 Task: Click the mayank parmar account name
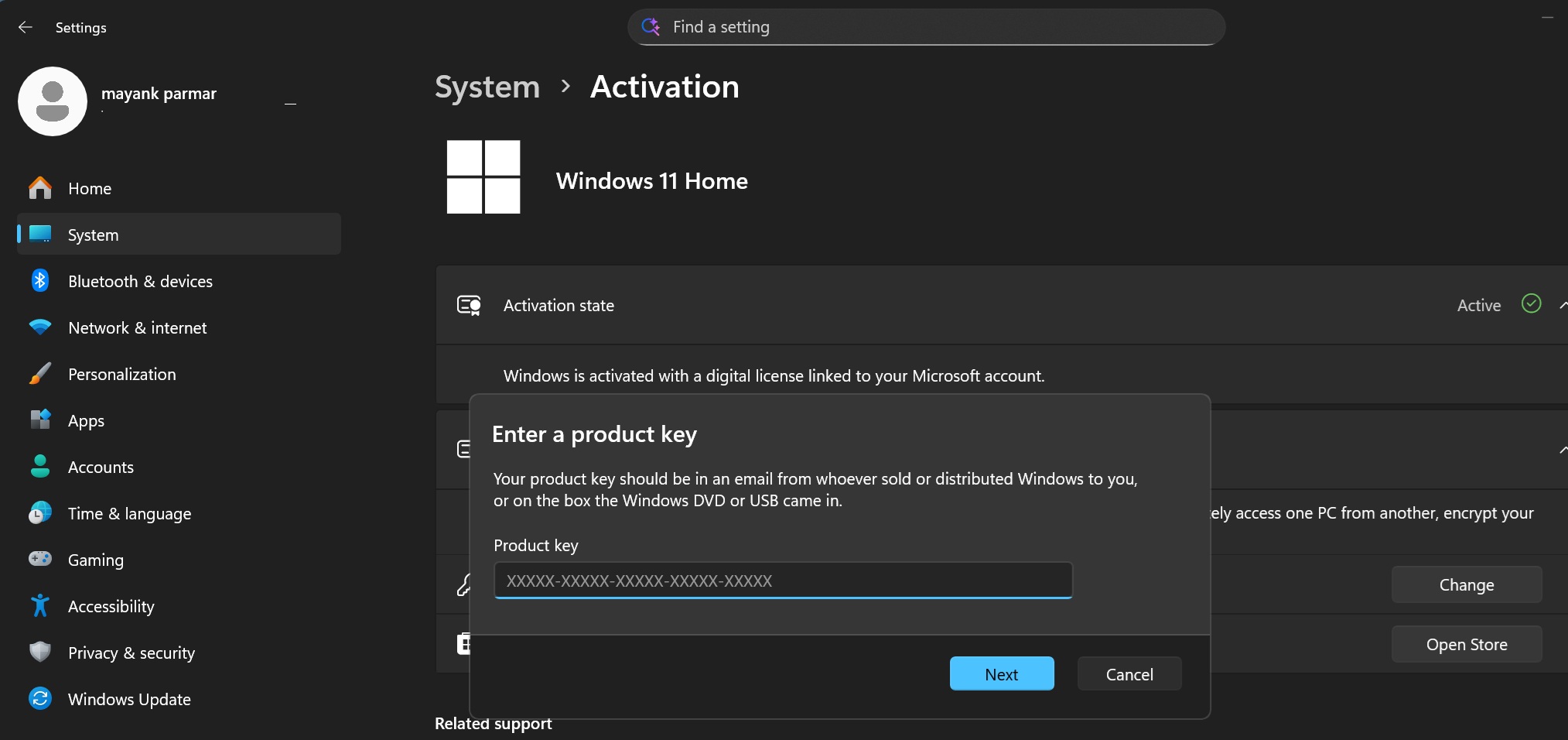(159, 94)
